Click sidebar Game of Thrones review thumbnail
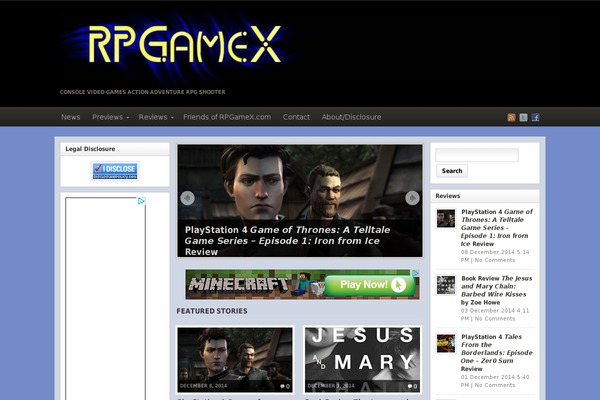 click(x=446, y=218)
